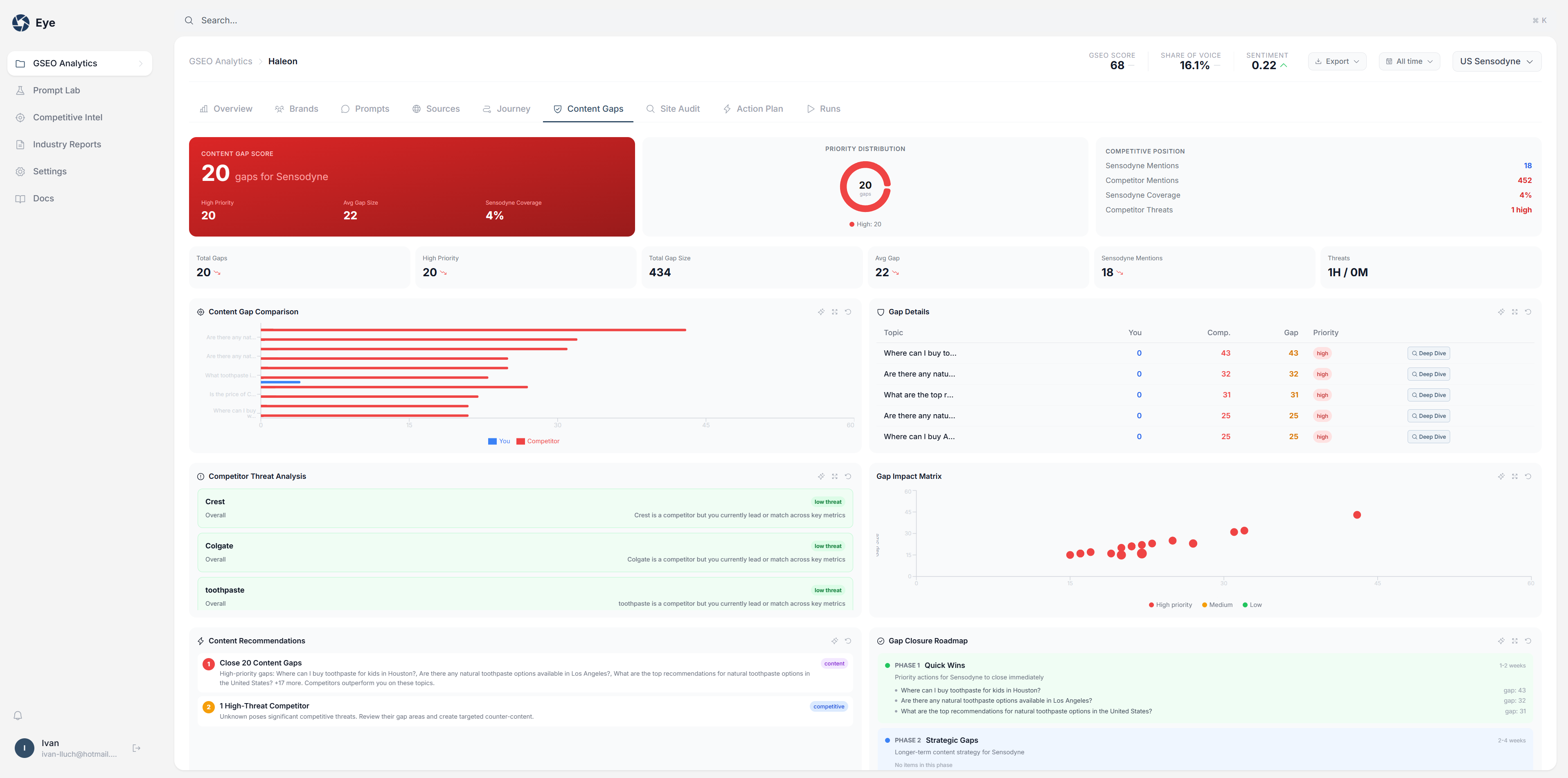The image size is (1568, 778).
Task: Click the AI sparkle icon in Gap Details panel
Action: click(x=1501, y=312)
